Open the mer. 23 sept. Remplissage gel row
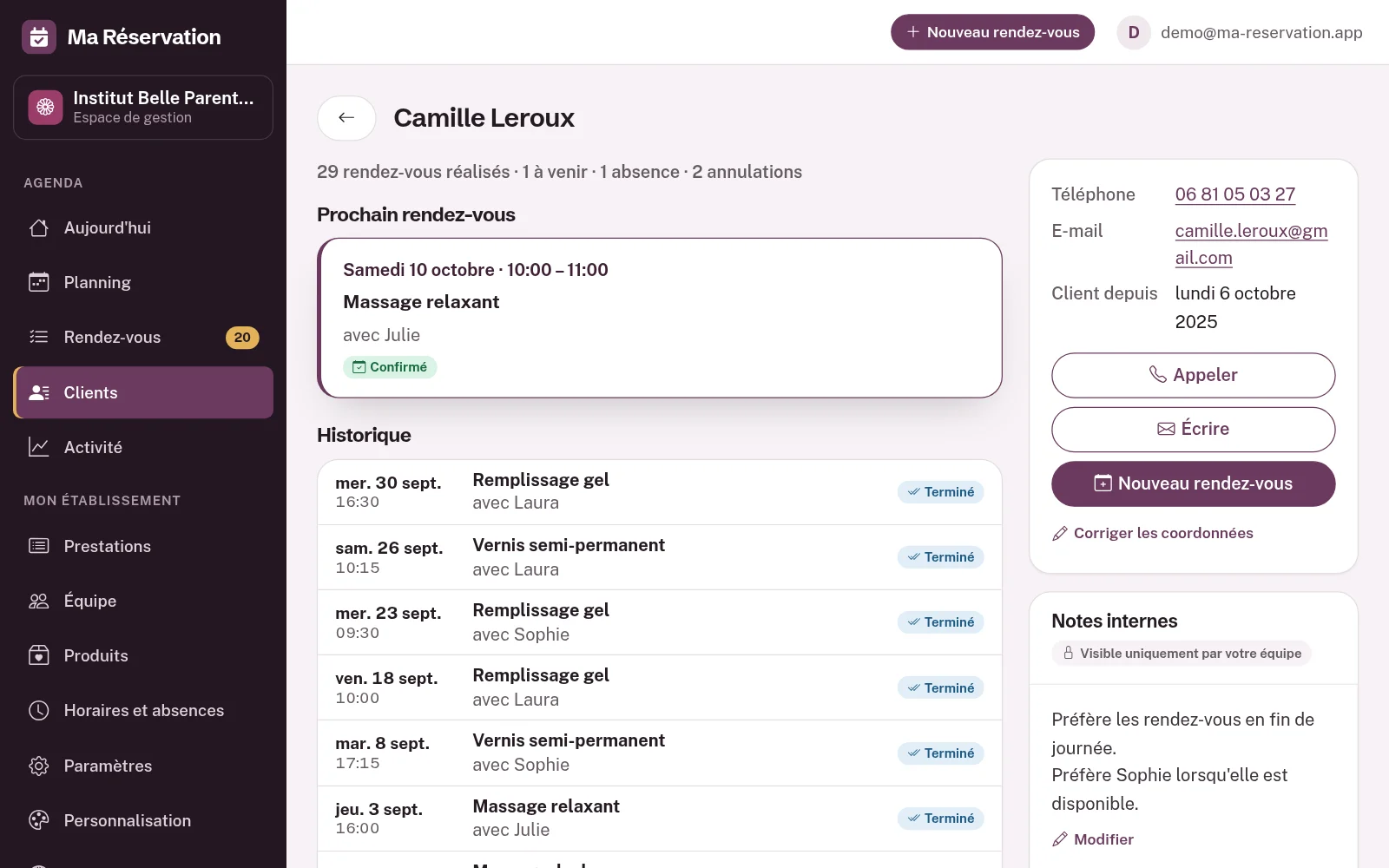 point(660,622)
